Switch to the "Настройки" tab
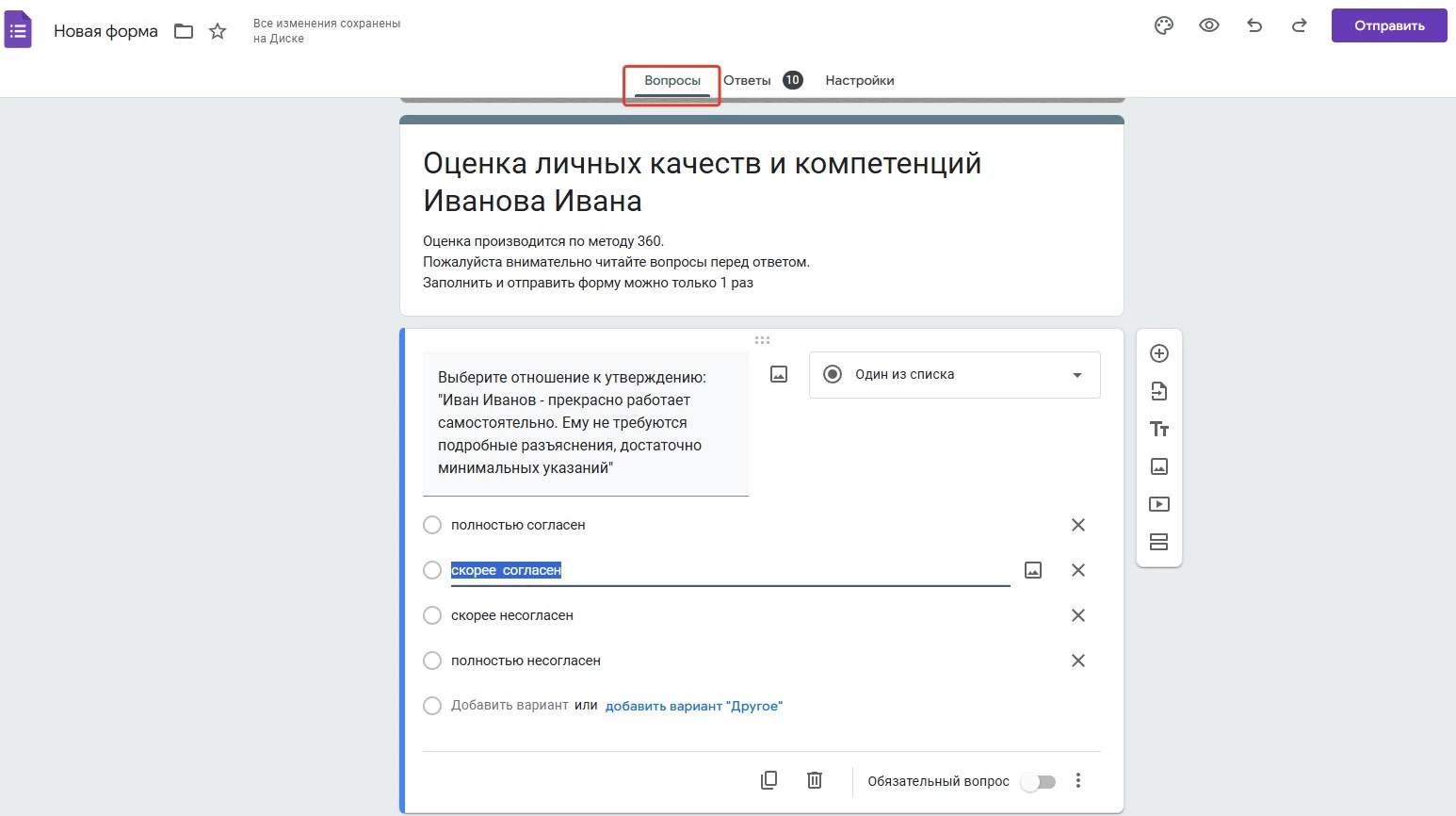The image size is (1456, 816). tap(860, 81)
